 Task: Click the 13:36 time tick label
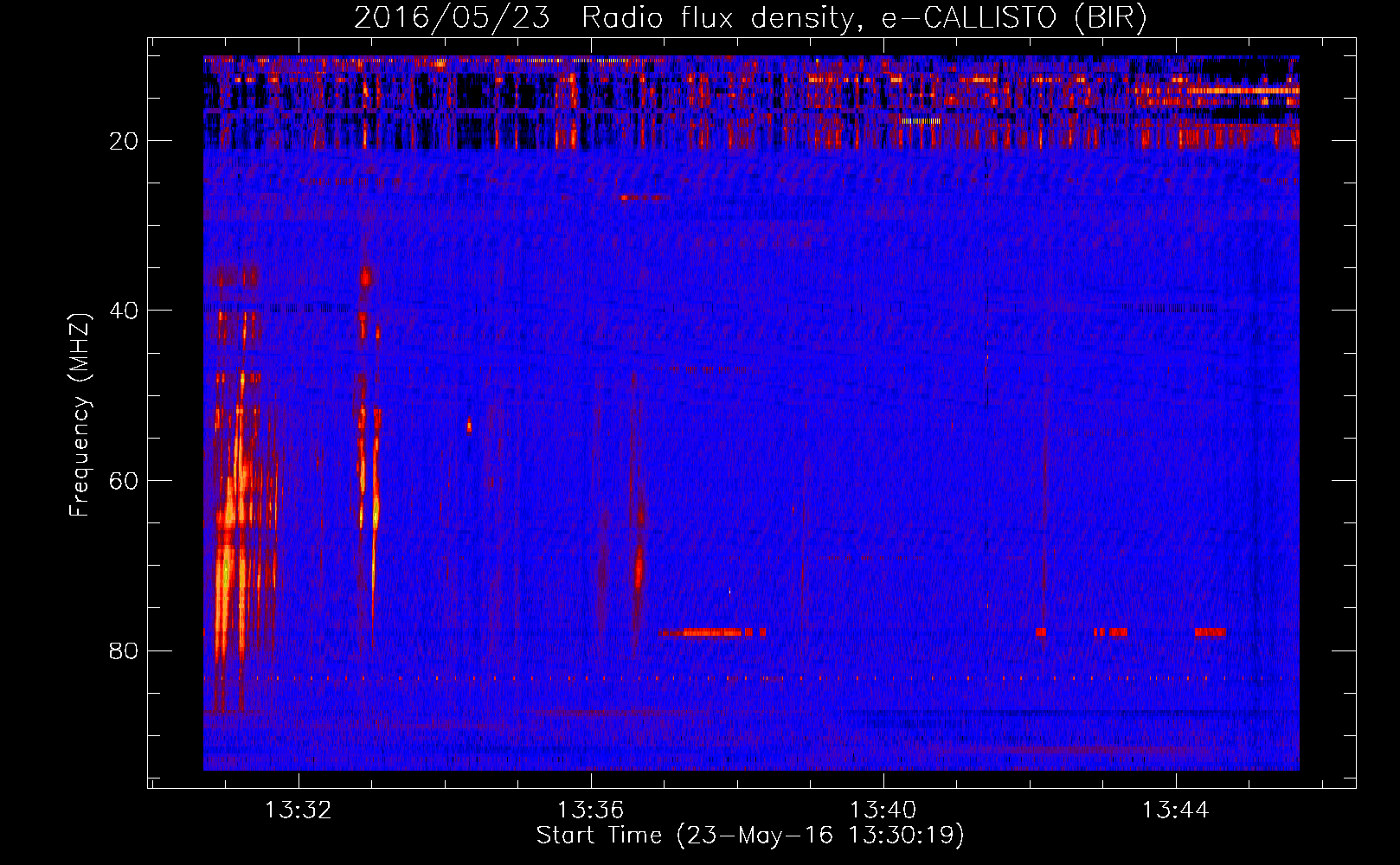[x=591, y=811]
